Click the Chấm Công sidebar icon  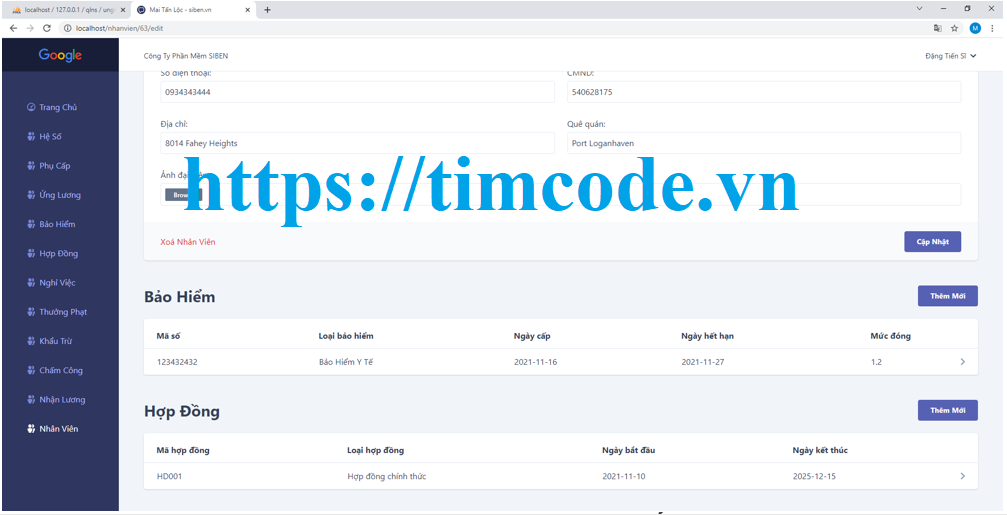coord(31,371)
